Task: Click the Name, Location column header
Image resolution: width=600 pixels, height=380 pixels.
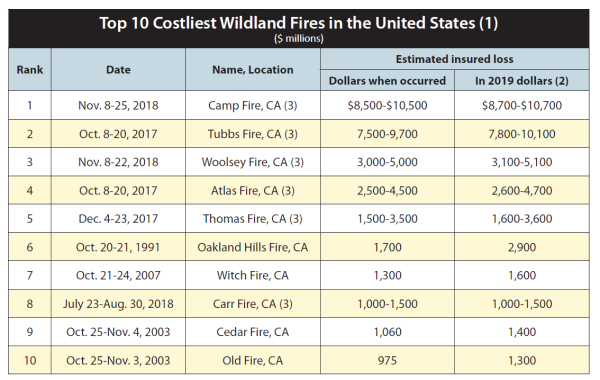Action: pos(253,70)
